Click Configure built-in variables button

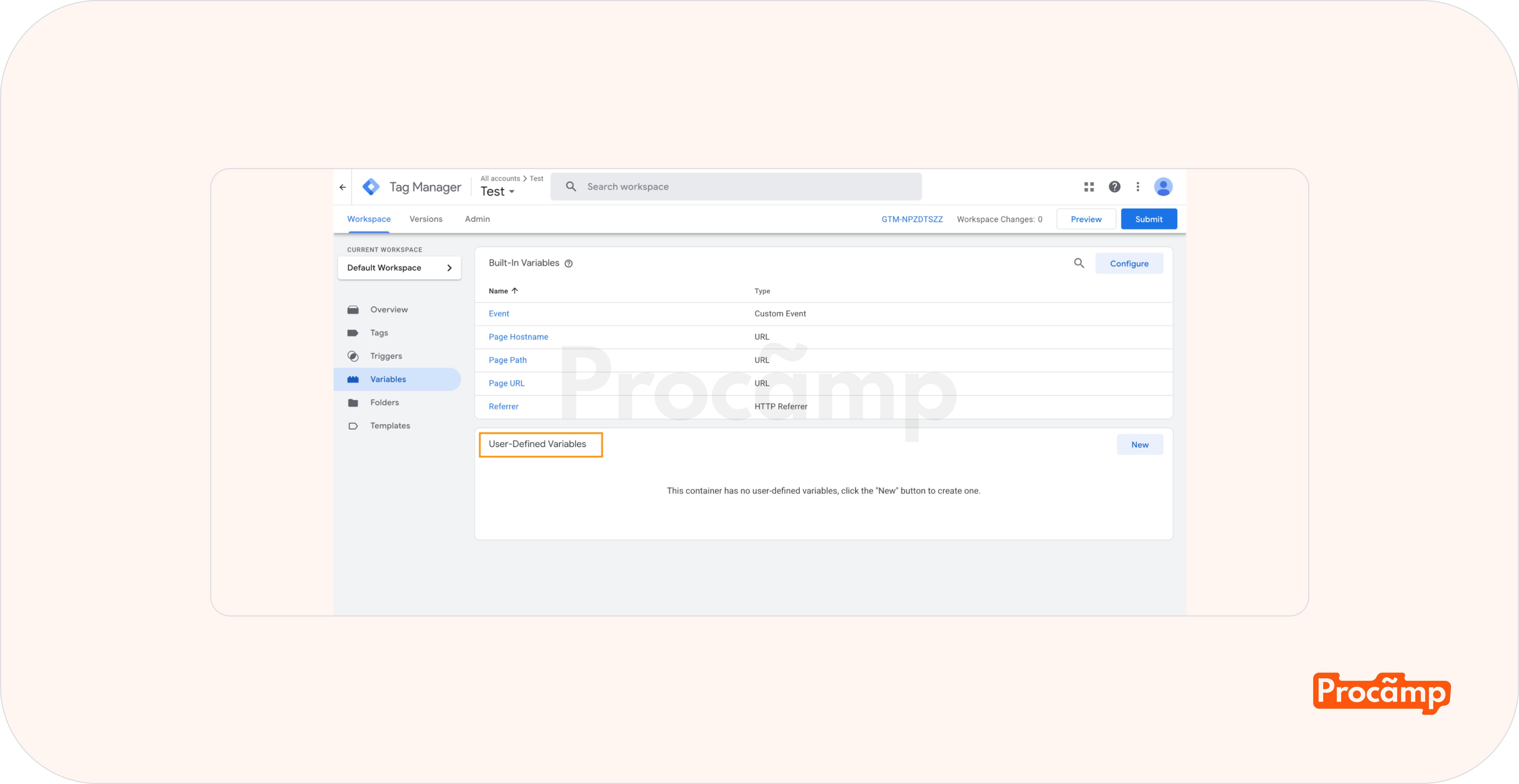1129,263
